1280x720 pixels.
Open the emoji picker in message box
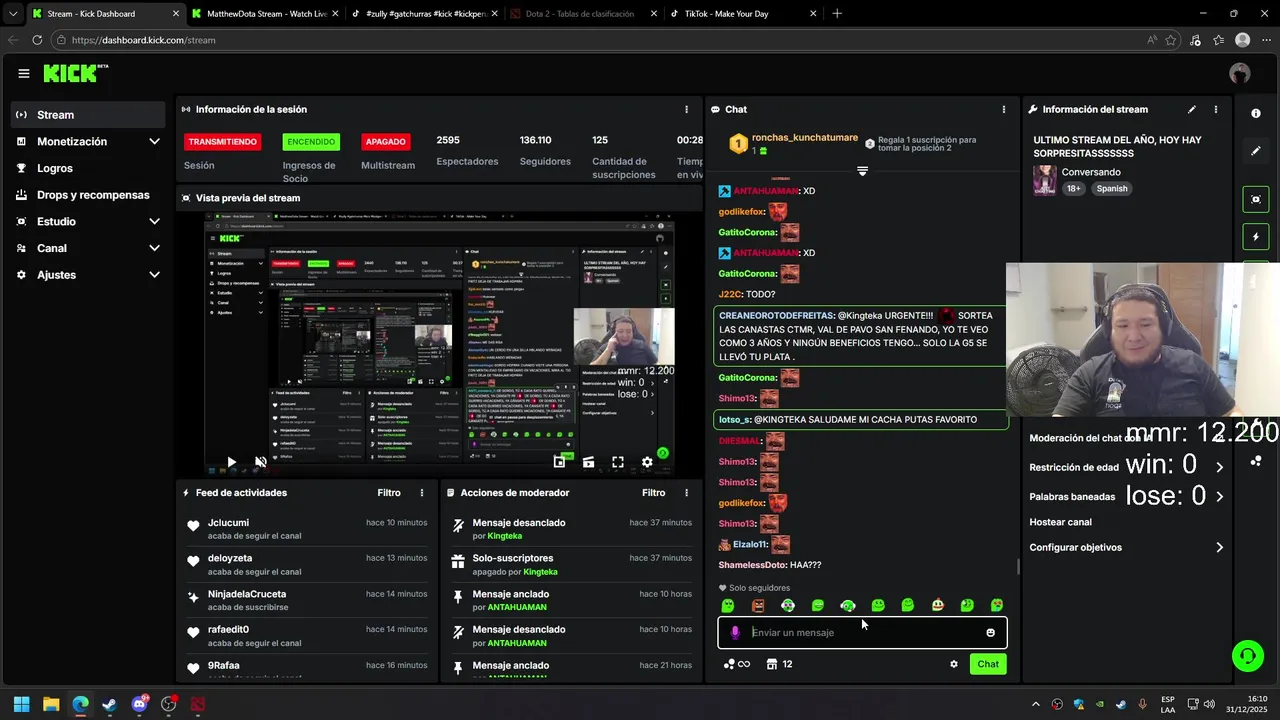click(991, 632)
